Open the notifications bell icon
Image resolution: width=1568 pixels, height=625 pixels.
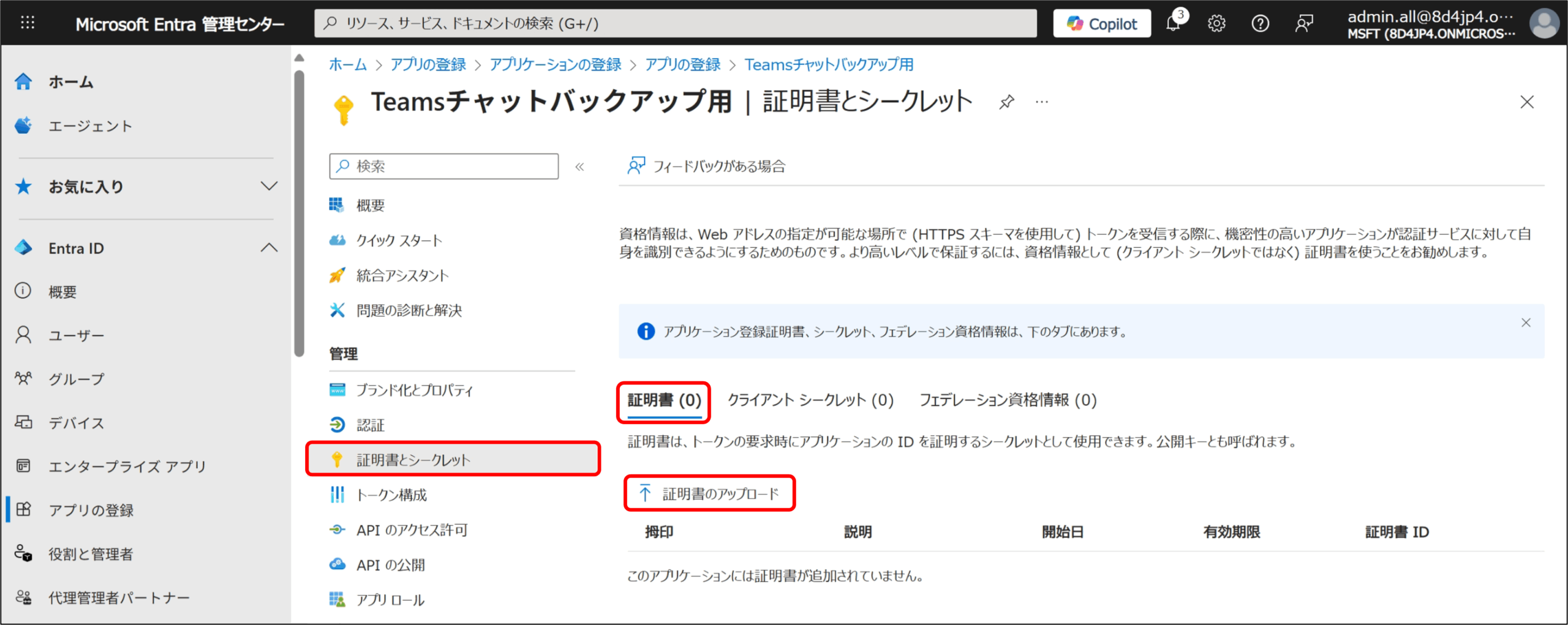pyautogui.click(x=1173, y=24)
